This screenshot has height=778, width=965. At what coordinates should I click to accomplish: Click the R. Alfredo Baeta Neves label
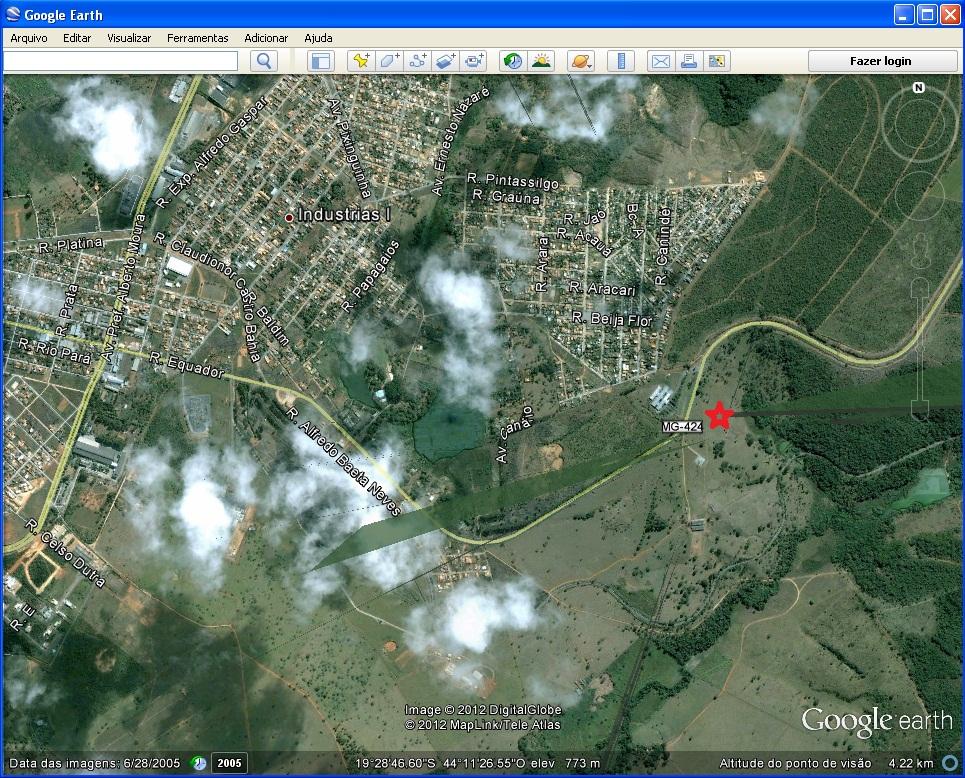click(345, 461)
